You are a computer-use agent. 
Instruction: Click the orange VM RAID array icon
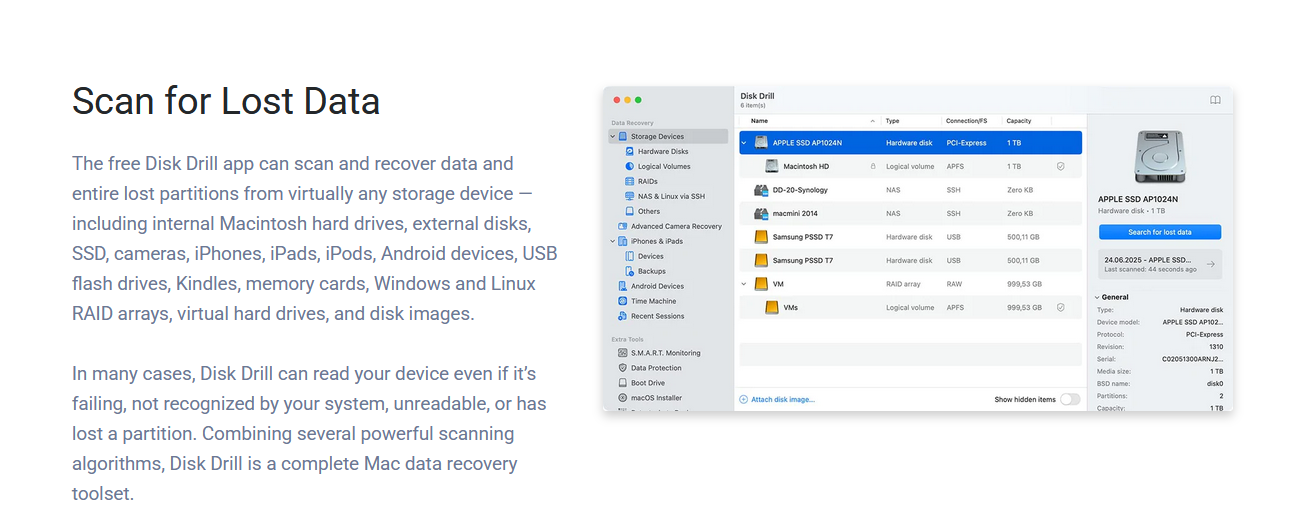[x=761, y=284]
